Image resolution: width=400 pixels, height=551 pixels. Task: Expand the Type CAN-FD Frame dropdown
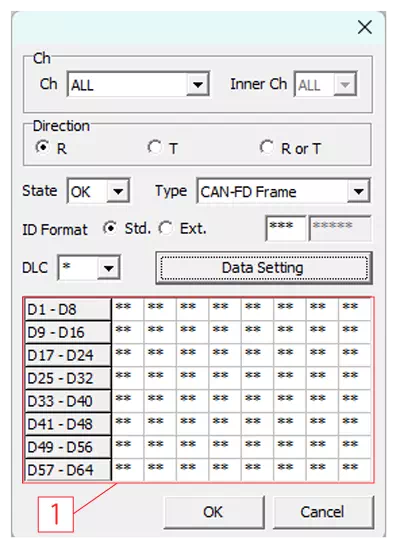pos(283,191)
